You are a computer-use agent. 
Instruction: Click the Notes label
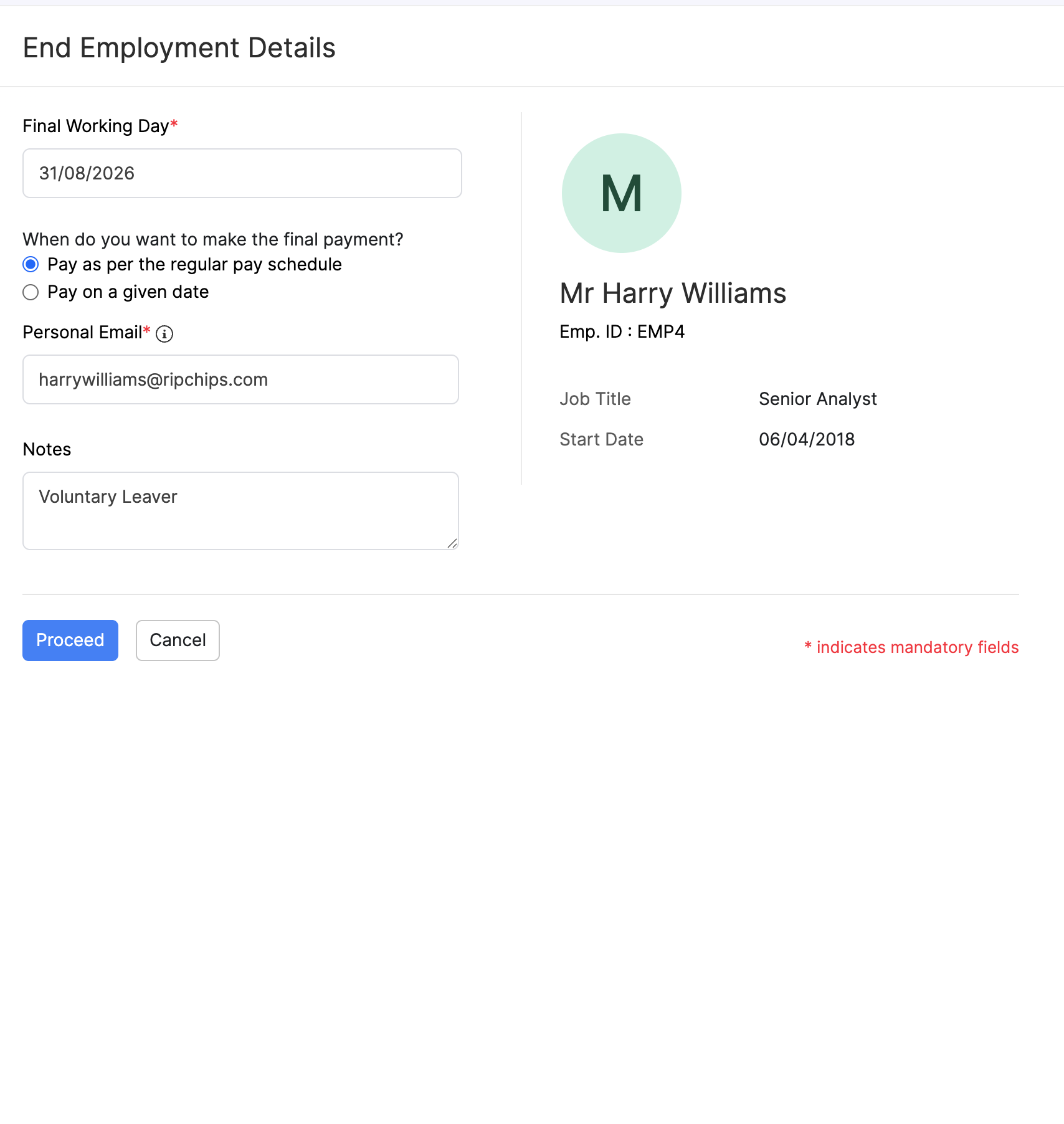click(47, 449)
